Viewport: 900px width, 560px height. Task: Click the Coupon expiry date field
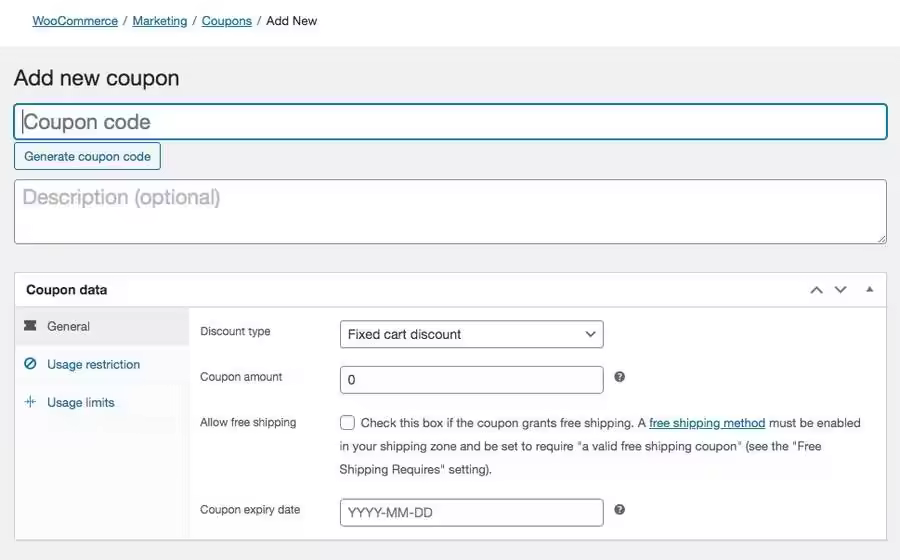click(x=471, y=512)
